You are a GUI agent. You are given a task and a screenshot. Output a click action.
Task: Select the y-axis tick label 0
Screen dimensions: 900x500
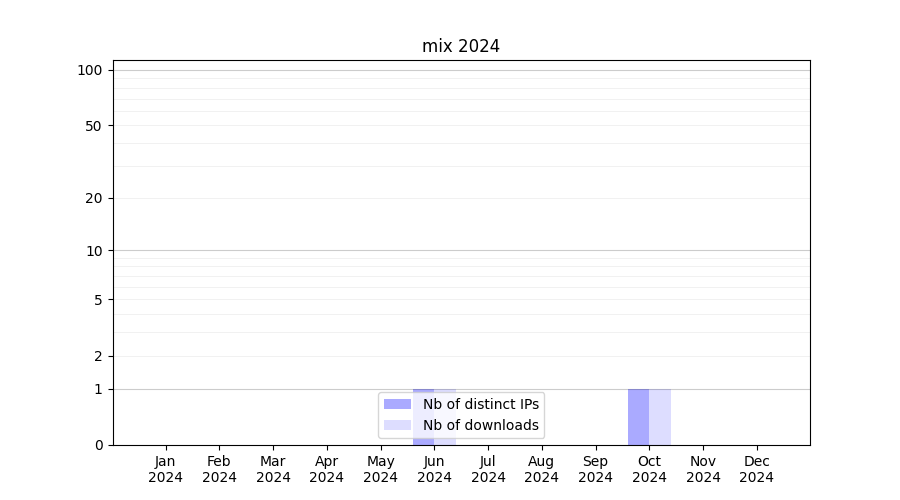pos(98,445)
